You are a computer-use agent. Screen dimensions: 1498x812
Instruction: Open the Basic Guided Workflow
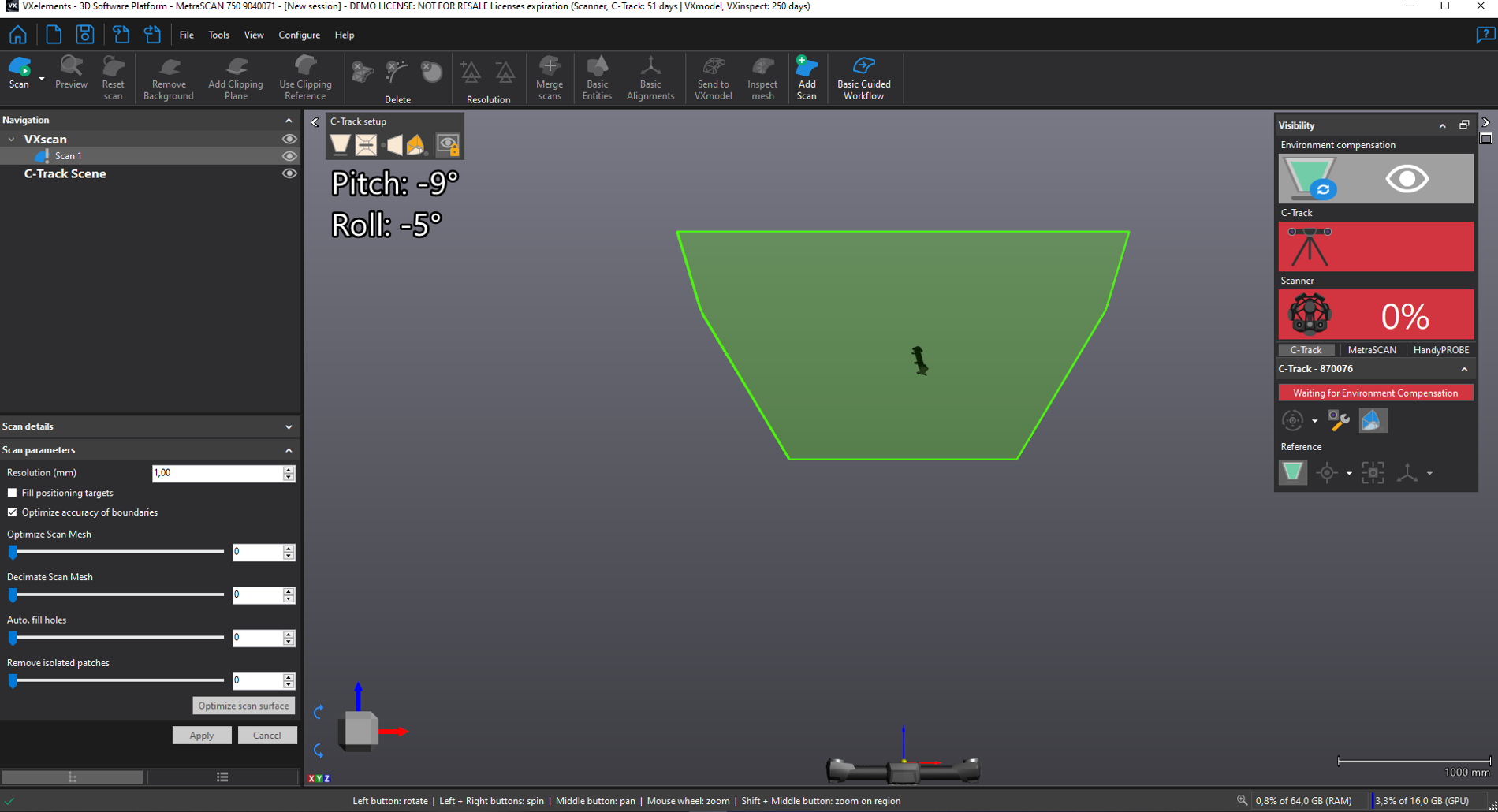click(x=863, y=77)
